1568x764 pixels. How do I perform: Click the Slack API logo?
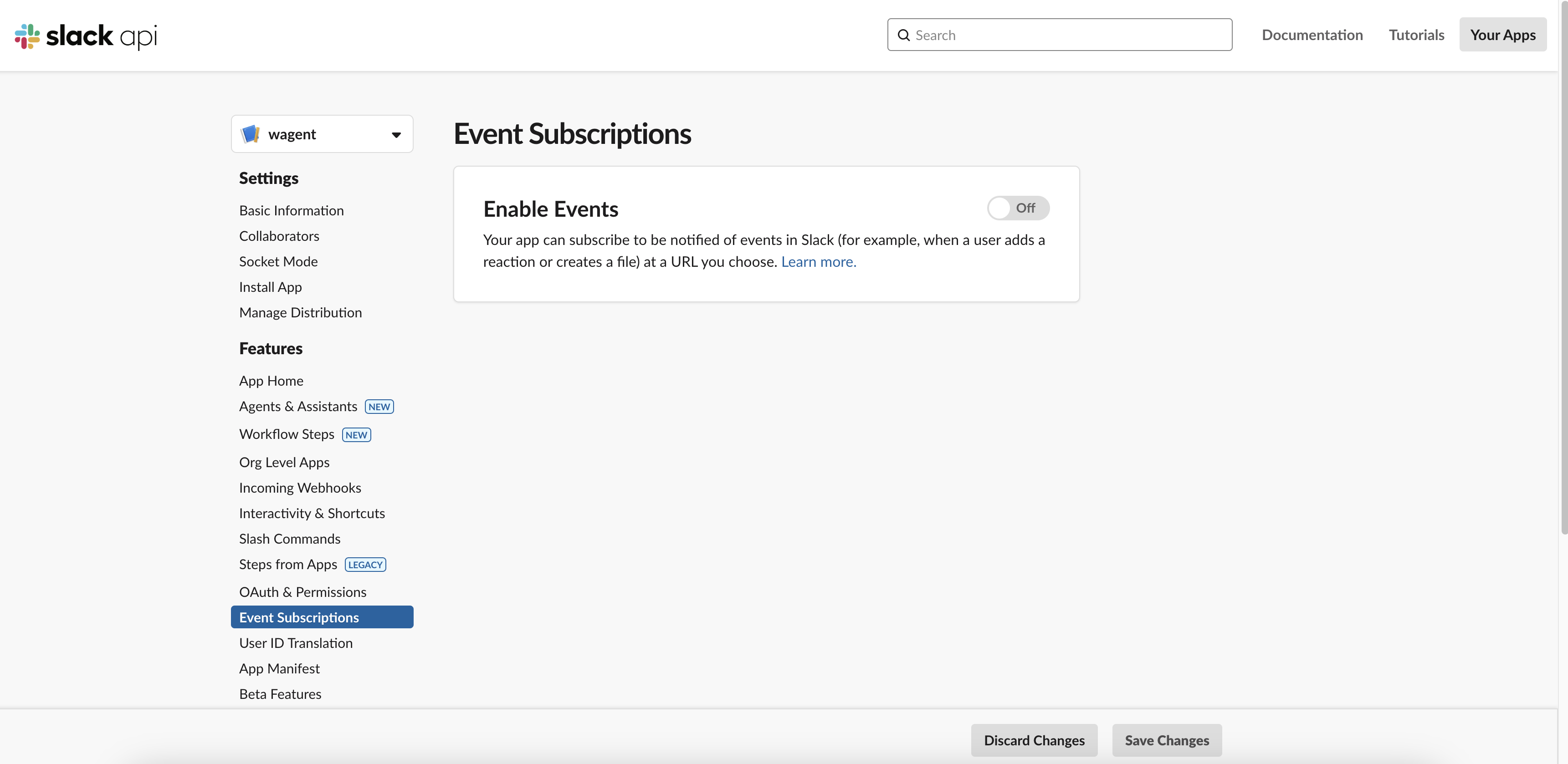click(x=86, y=36)
